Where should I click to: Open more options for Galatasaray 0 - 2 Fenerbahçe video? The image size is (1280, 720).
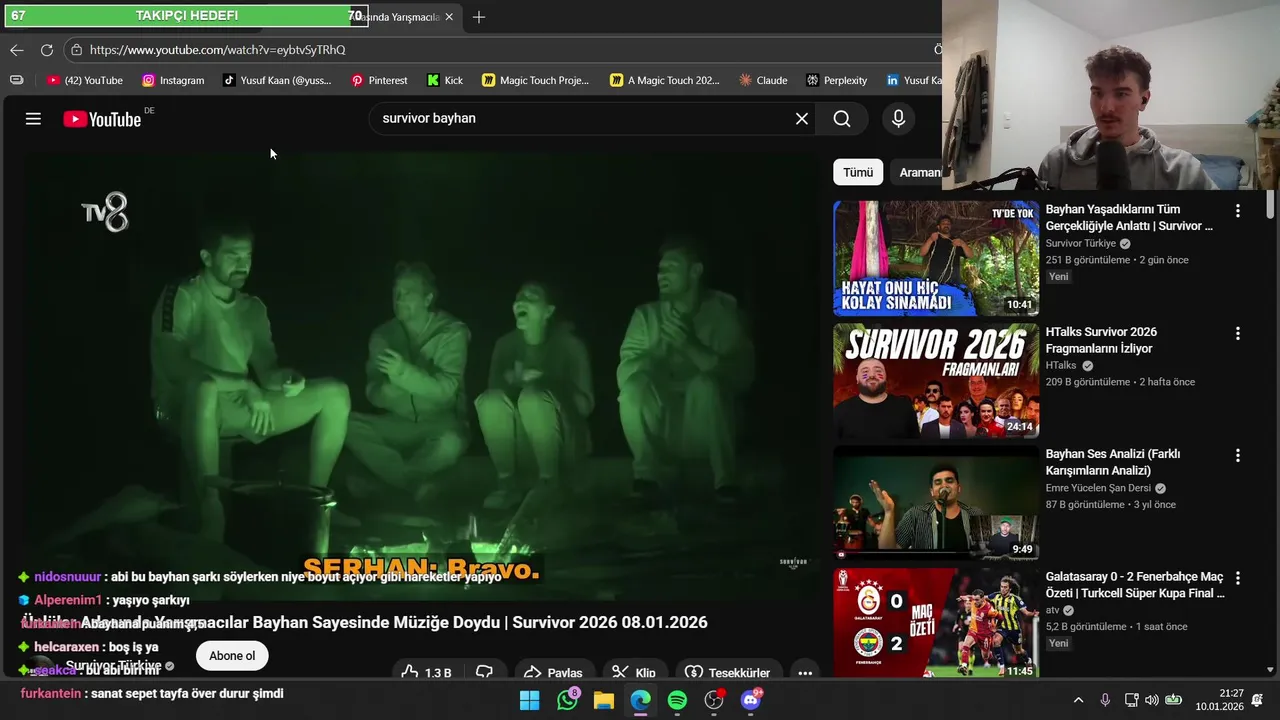(x=1238, y=578)
